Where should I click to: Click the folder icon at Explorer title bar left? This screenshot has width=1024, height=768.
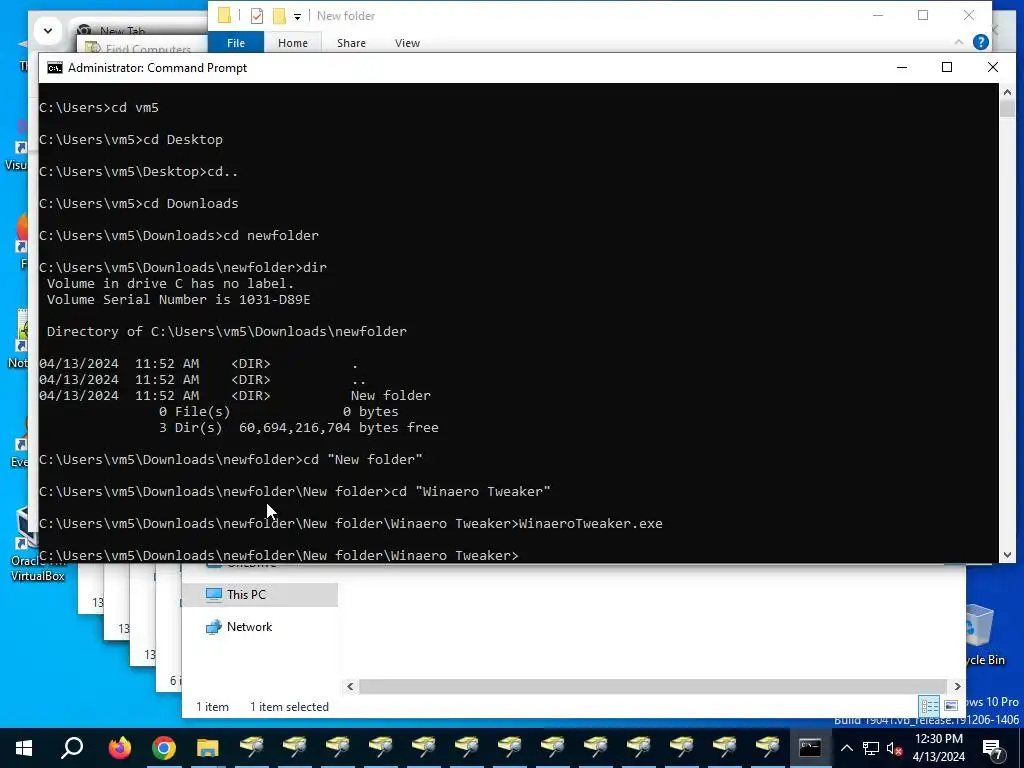224,15
